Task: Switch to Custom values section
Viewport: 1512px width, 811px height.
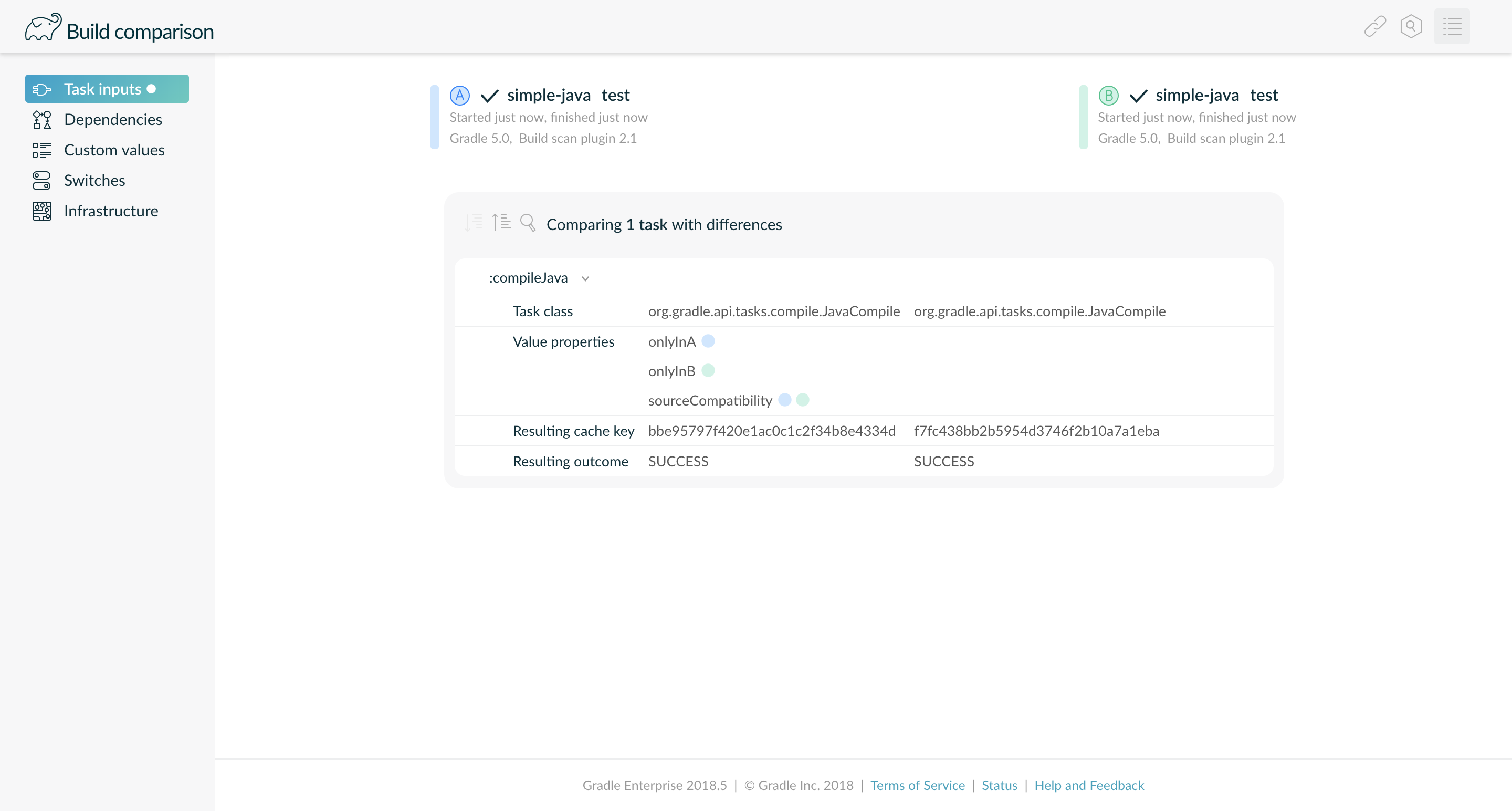Action: tap(114, 150)
